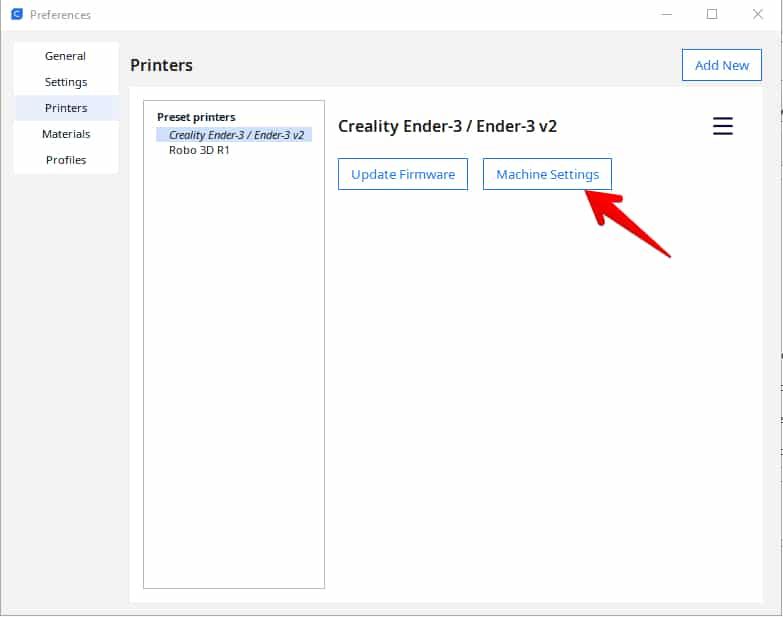The height and width of the screenshot is (617, 783).
Task: Maximize the Preferences window
Action: (712, 15)
